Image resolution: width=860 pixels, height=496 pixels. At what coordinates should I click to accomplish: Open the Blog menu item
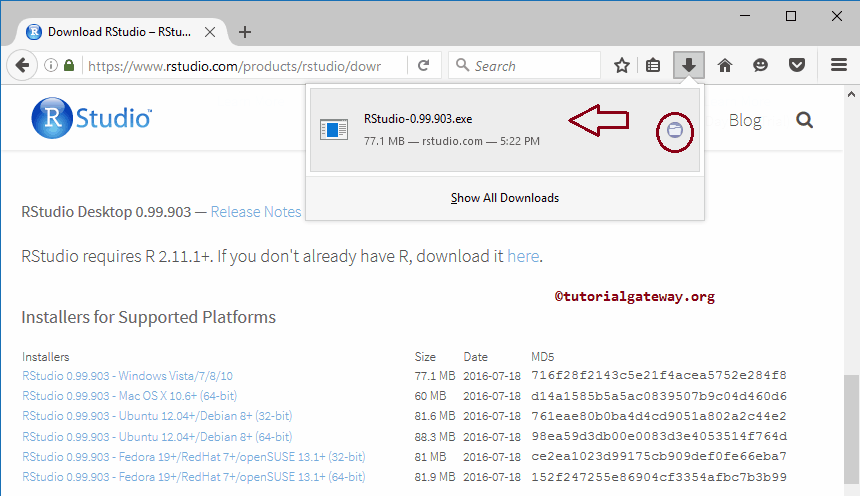coord(745,120)
